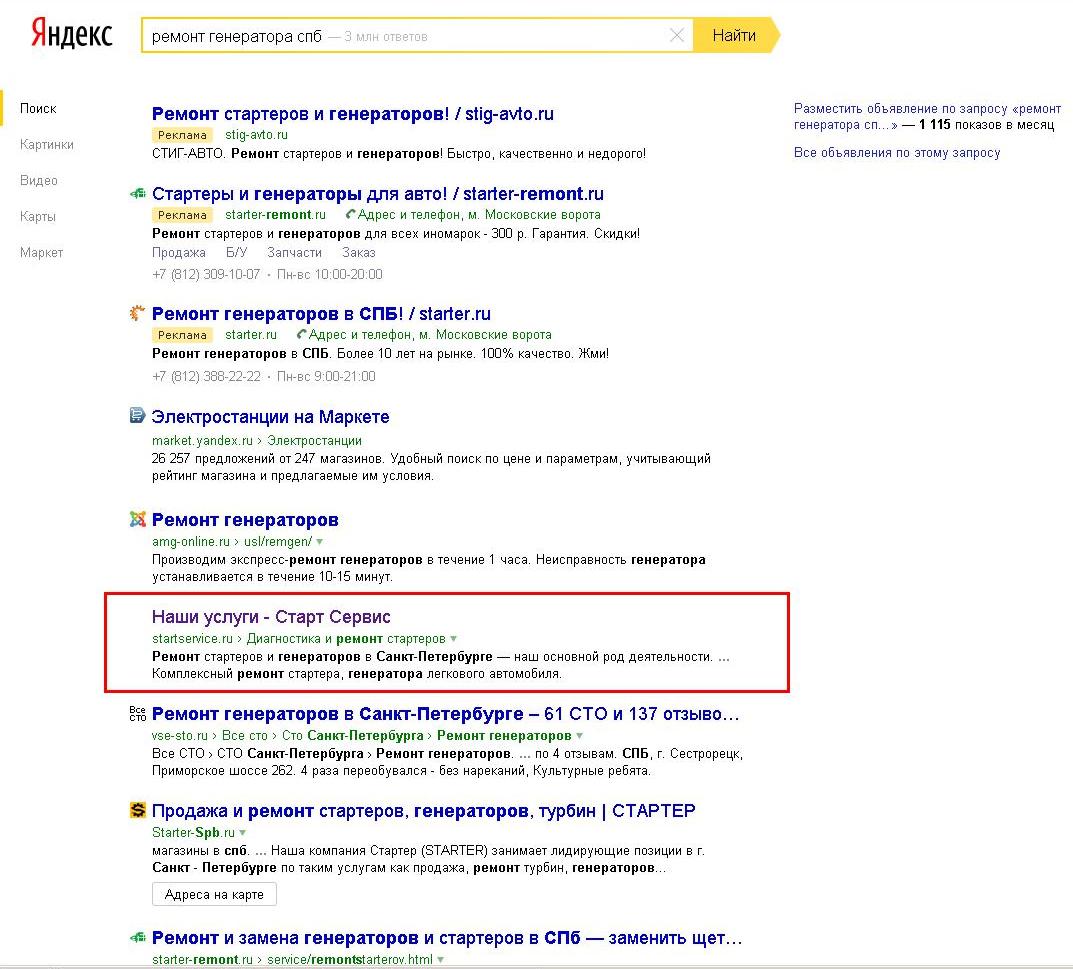Screen dimensions: 1073x969
Task: Click the market.yandex.ru URL link
Action: [x=202, y=440]
